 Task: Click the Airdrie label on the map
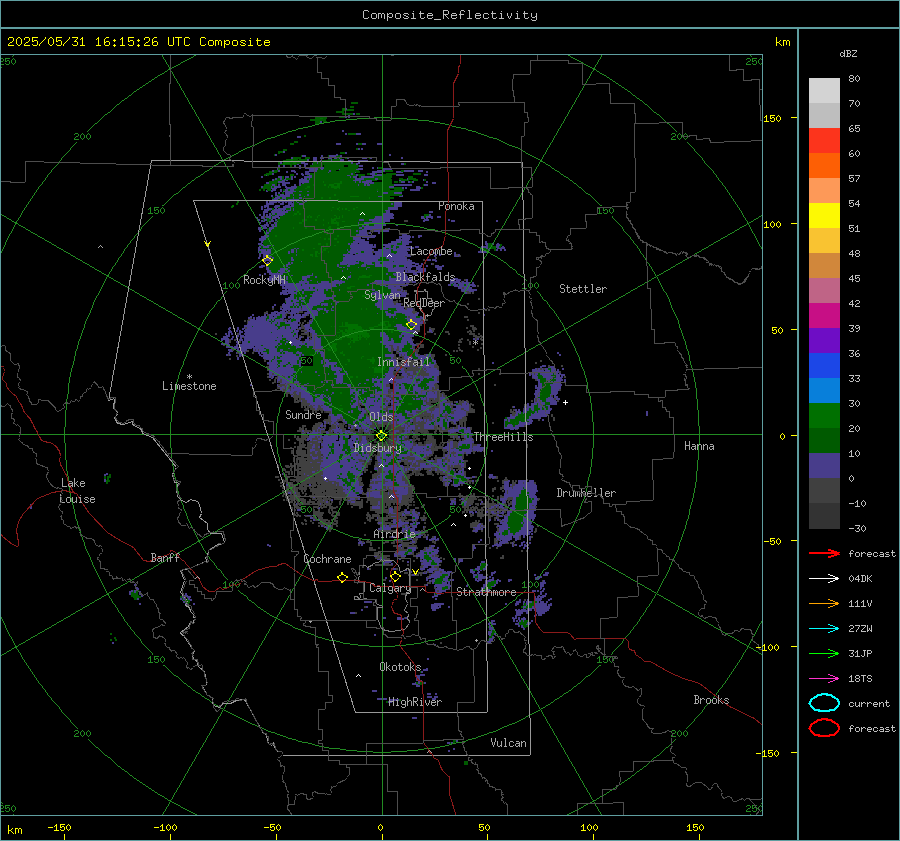[394, 534]
